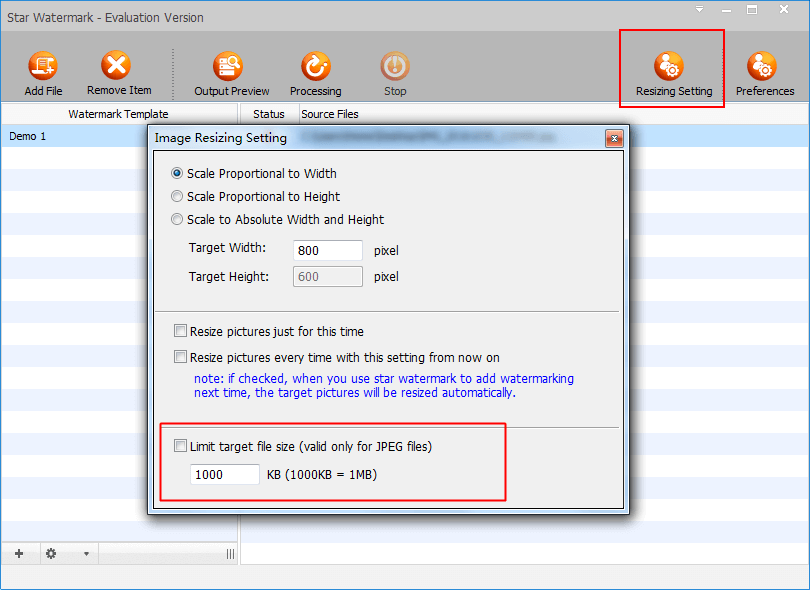This screenshot has height=590, width=810.
Task: Click the Source Files column header
Action: pos(330,114)
